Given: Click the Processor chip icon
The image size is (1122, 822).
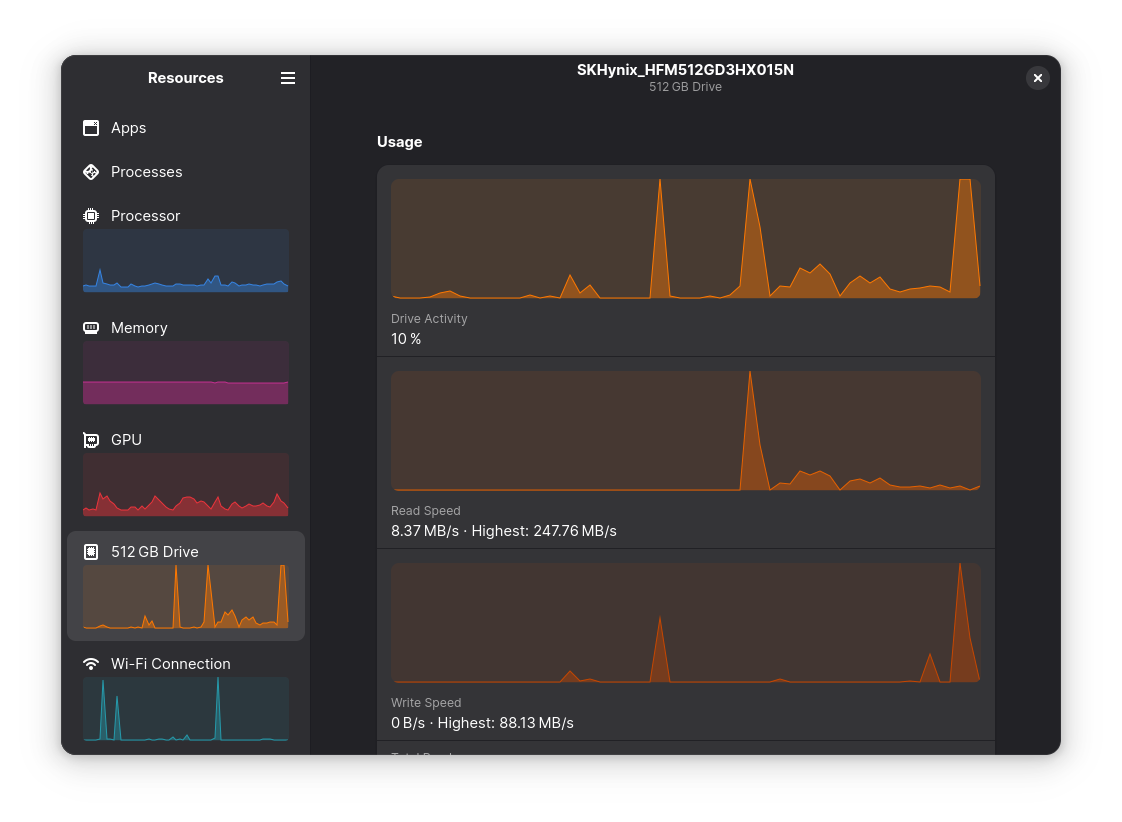Looking at the screenshot, I should [x=91, y=216].
